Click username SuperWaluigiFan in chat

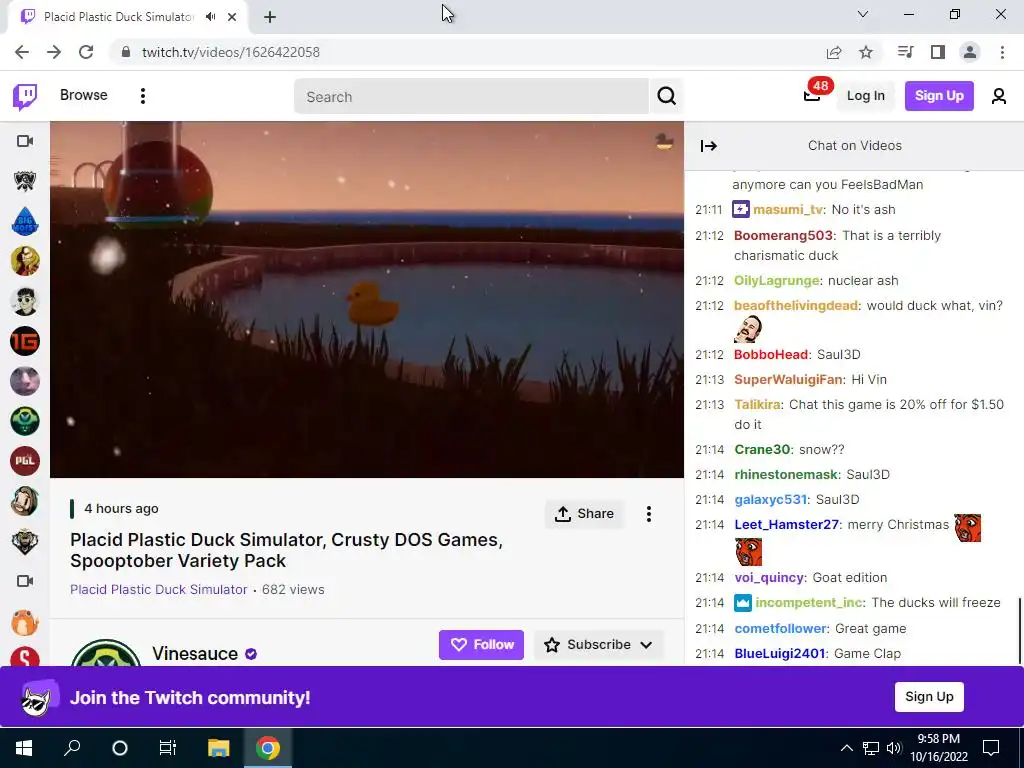pyautogui.click(x=788, y=379)
